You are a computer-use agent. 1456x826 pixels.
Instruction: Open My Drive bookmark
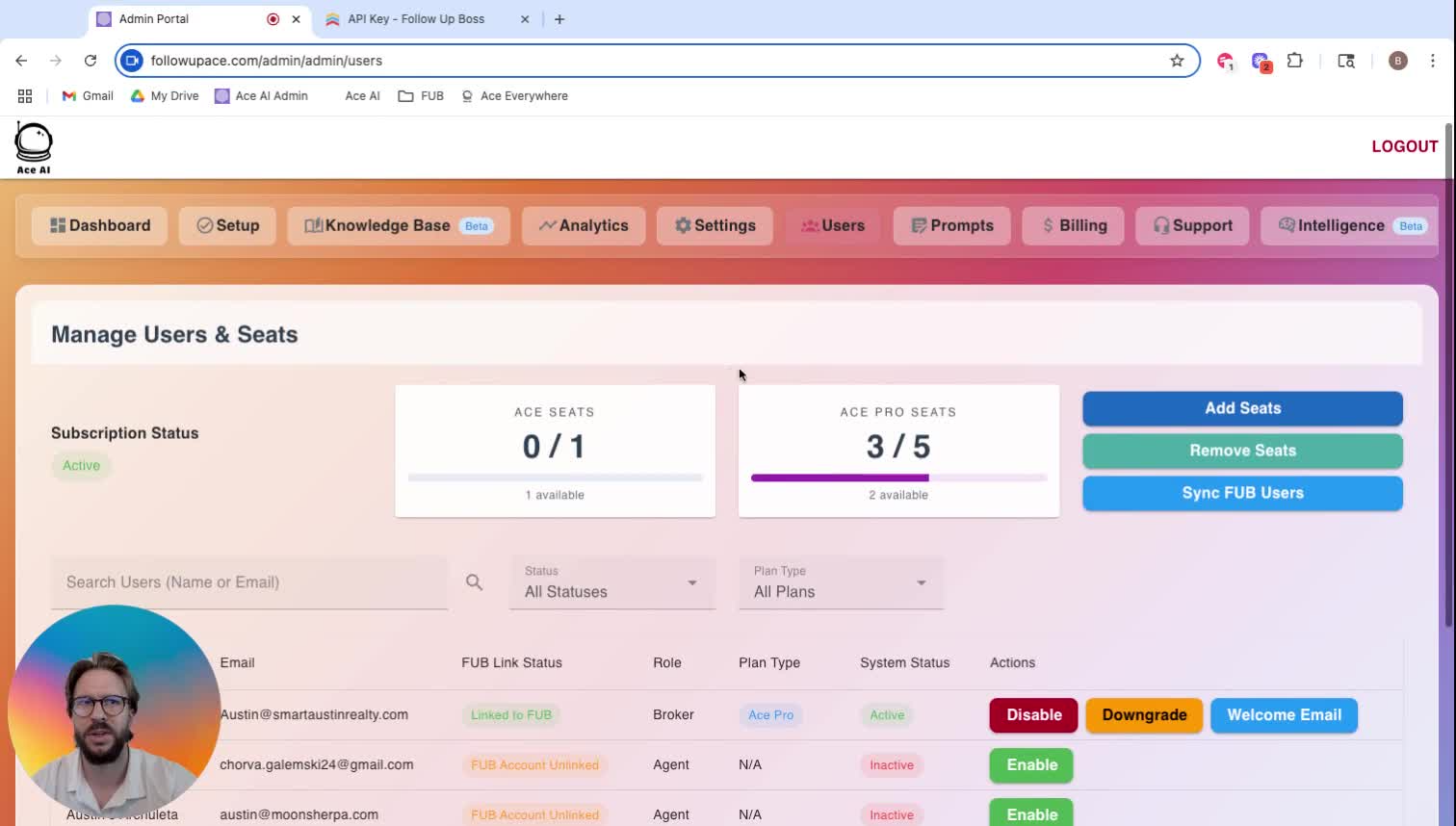165,96
